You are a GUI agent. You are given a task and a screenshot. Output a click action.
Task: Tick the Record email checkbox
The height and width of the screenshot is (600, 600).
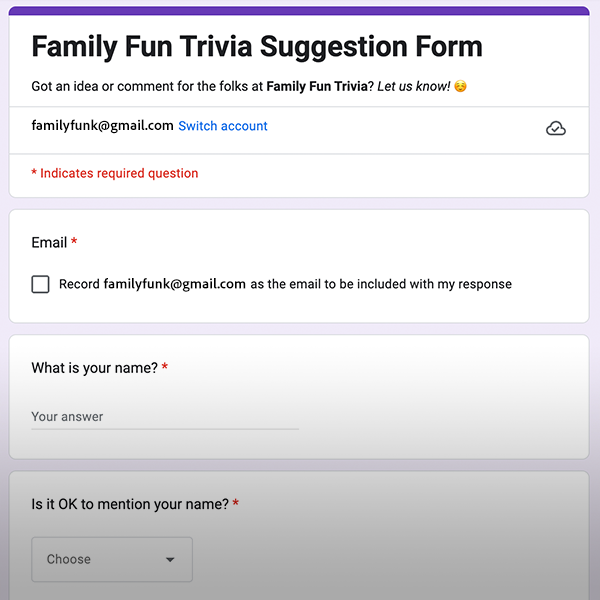click(40, 284)
